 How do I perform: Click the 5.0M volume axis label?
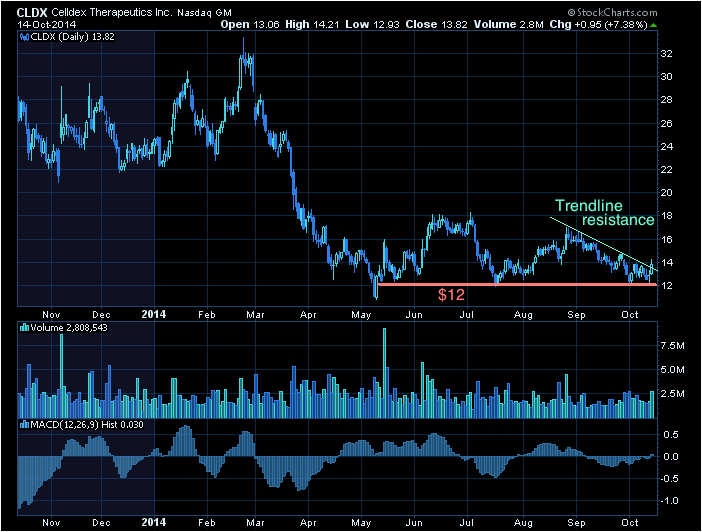[x=672, y=370]
